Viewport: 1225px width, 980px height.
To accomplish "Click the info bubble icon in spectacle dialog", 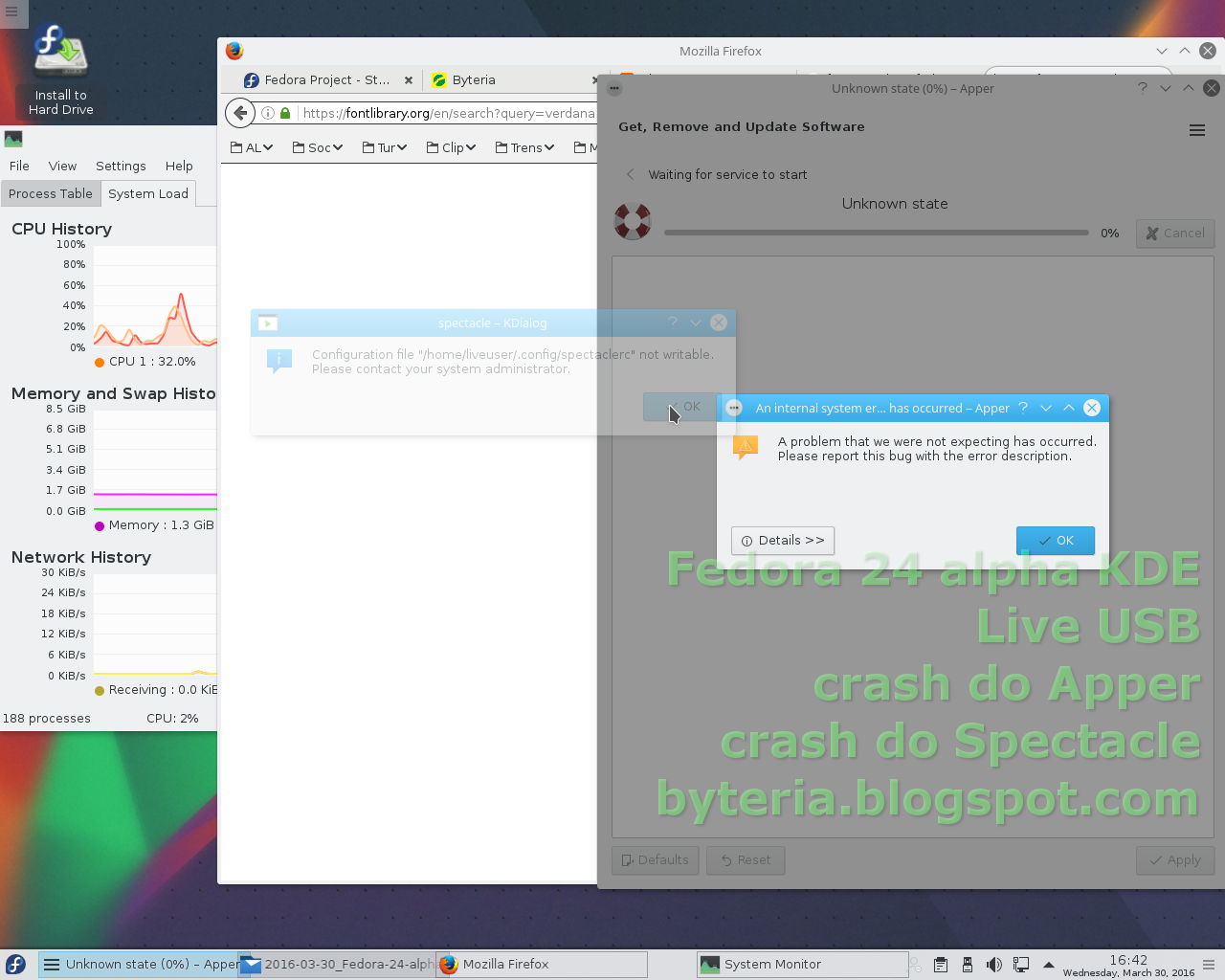I will tap(278, 360).
